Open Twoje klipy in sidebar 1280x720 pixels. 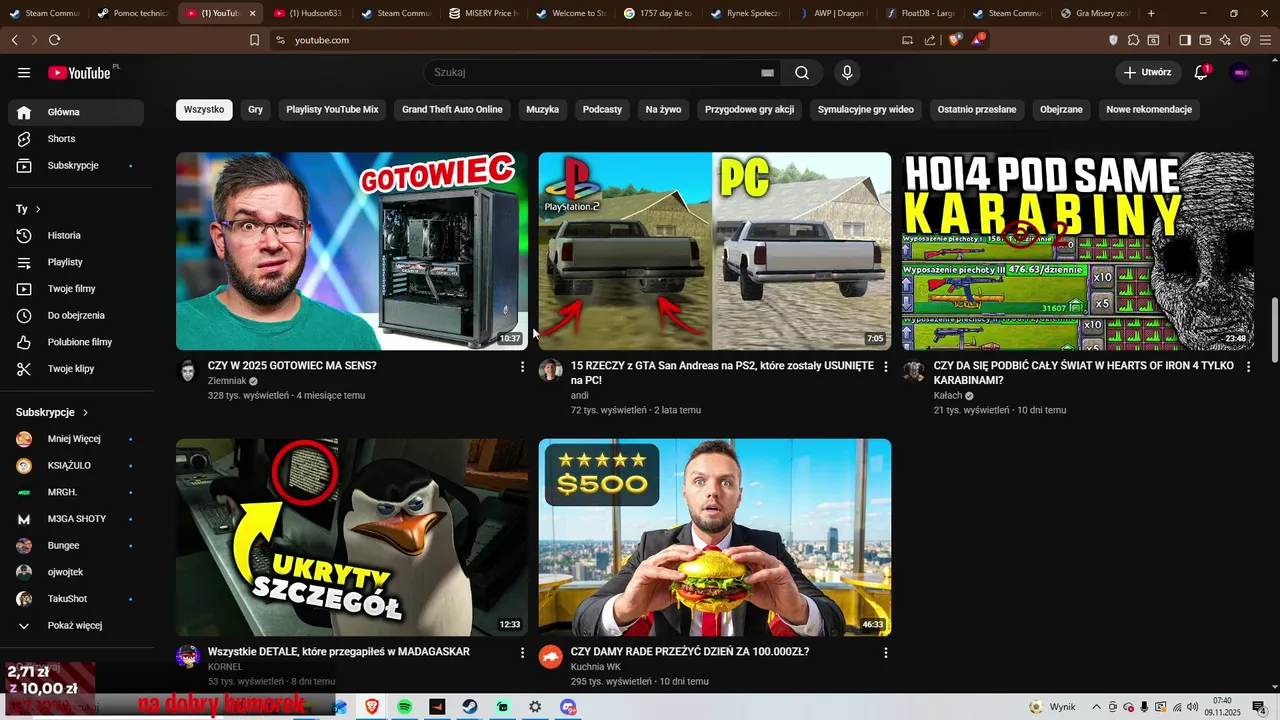point(76,369)
